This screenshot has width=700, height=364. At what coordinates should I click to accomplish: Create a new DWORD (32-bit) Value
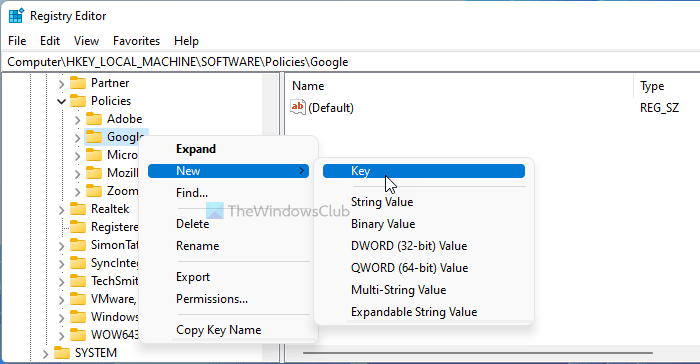(x=424, y=246)
